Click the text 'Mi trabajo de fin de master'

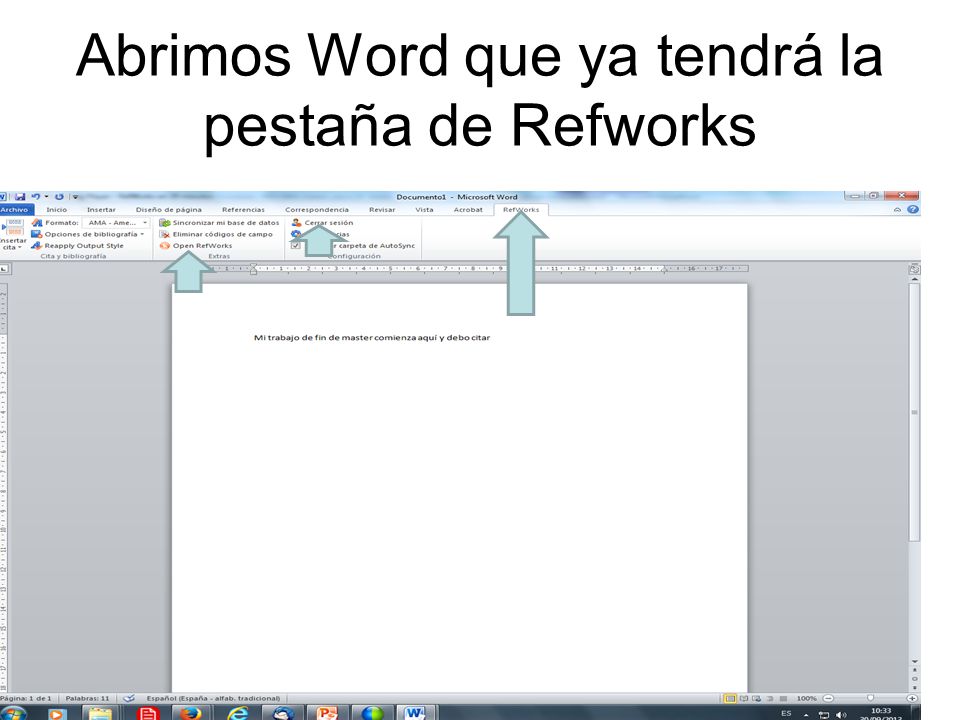tap(313, 337)
